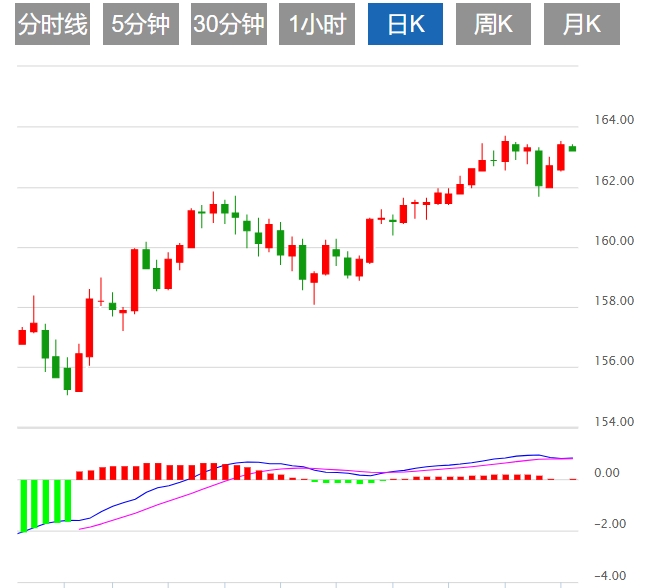This screenshot has width=654, height=588.
Task: Select the 160.00 price level label
Action: click(x=613, y=241)
